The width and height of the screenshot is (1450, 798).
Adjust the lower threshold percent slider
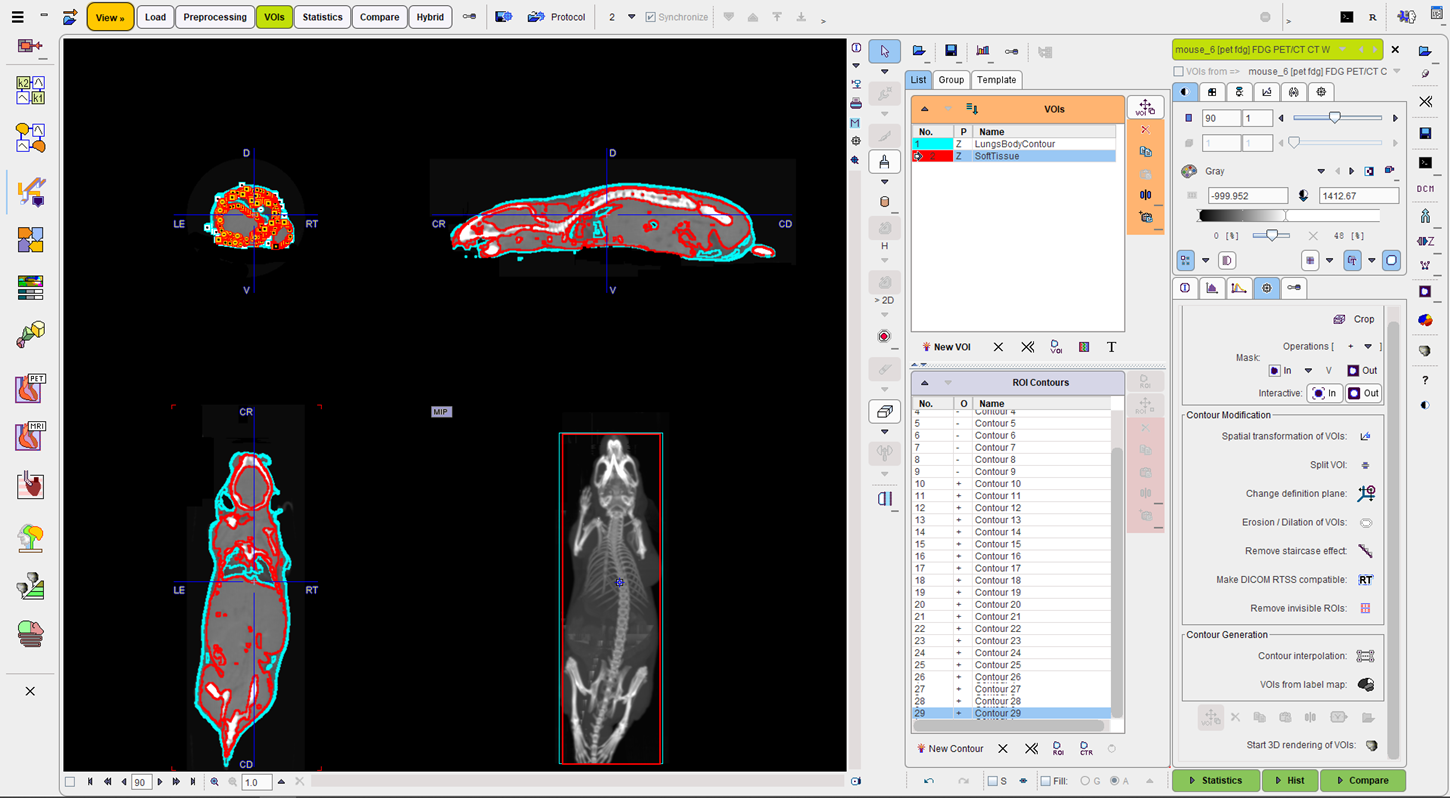pyautogui.click(x=1271, y=235)
